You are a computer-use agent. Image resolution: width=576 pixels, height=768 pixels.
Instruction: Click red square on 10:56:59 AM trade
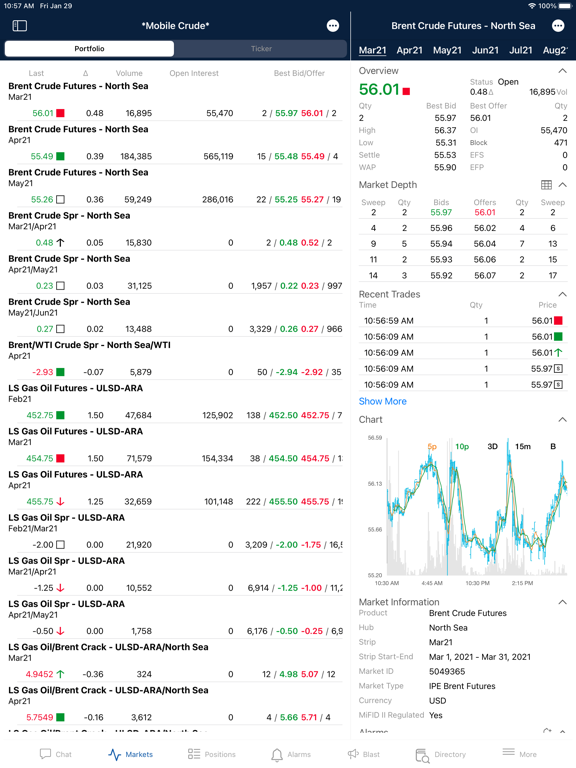558,321
